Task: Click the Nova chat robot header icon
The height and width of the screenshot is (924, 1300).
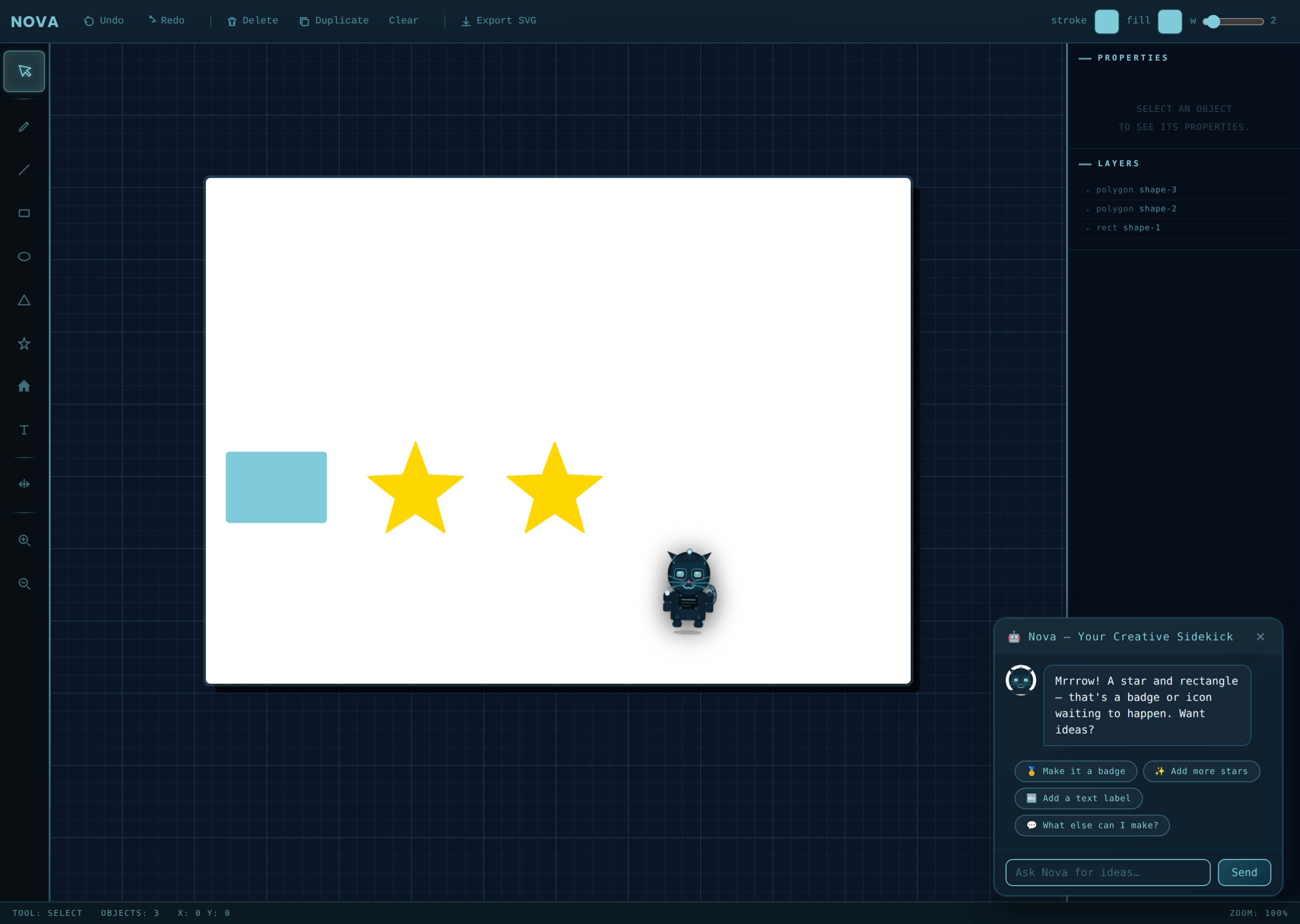Action: (x=1014, y=637)
